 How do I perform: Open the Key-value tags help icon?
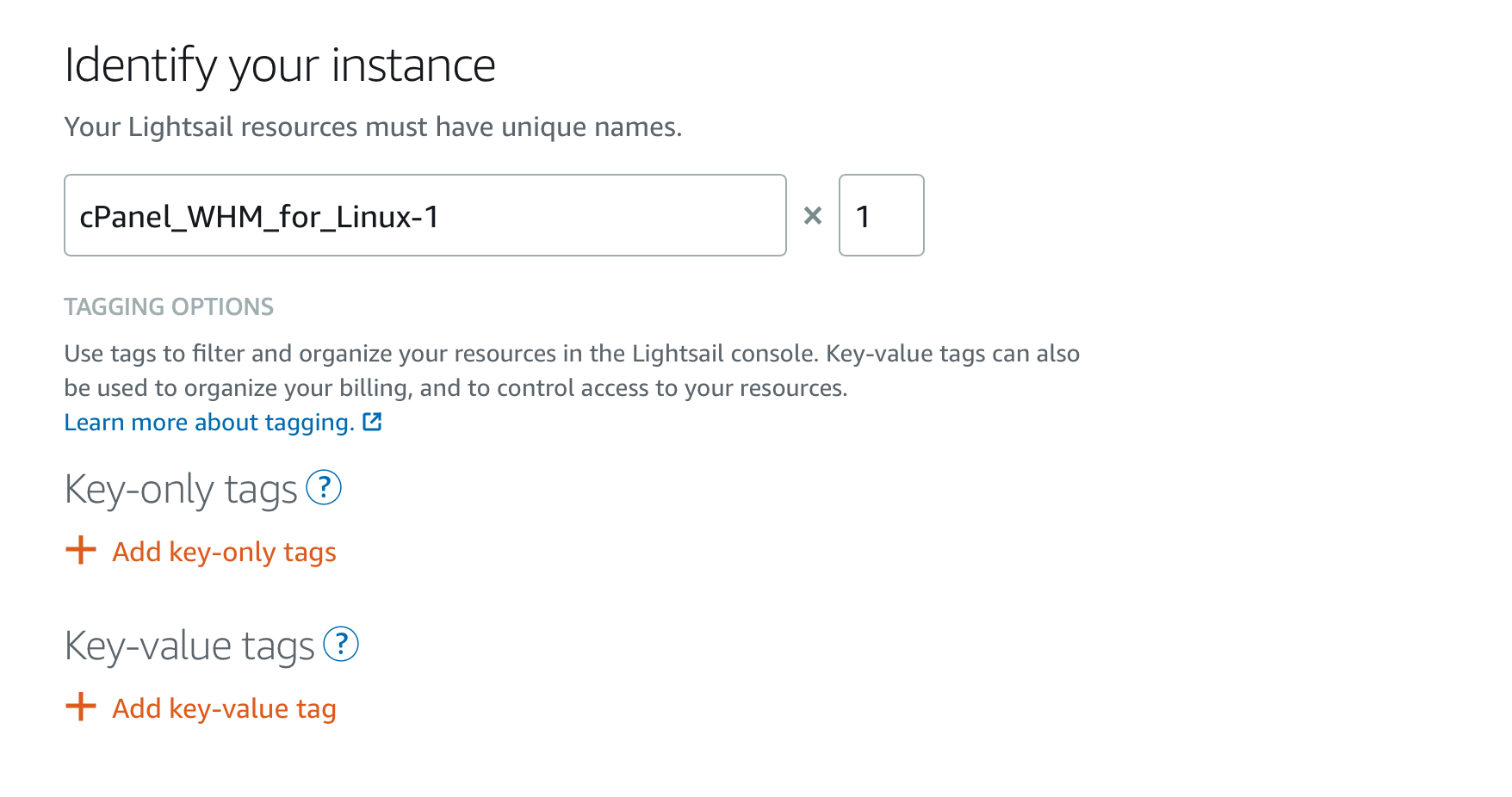(x=341, y=644)
